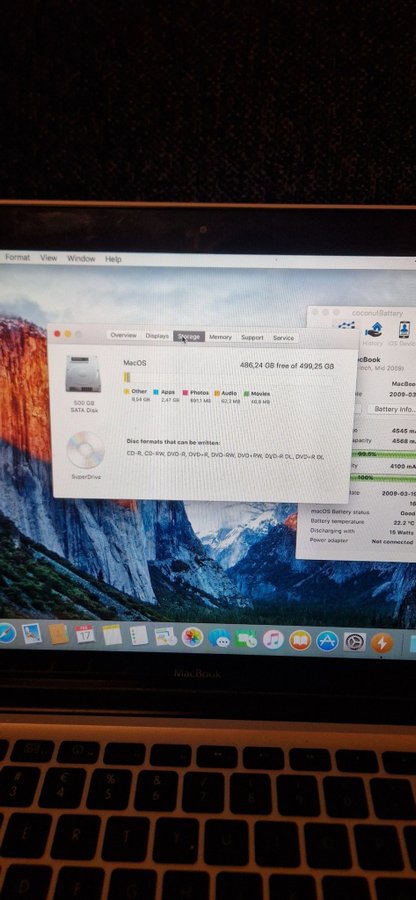This screenshot has width=416, height=900.
Task: Click the hard disk drive icon
Action: coord(84,373)
